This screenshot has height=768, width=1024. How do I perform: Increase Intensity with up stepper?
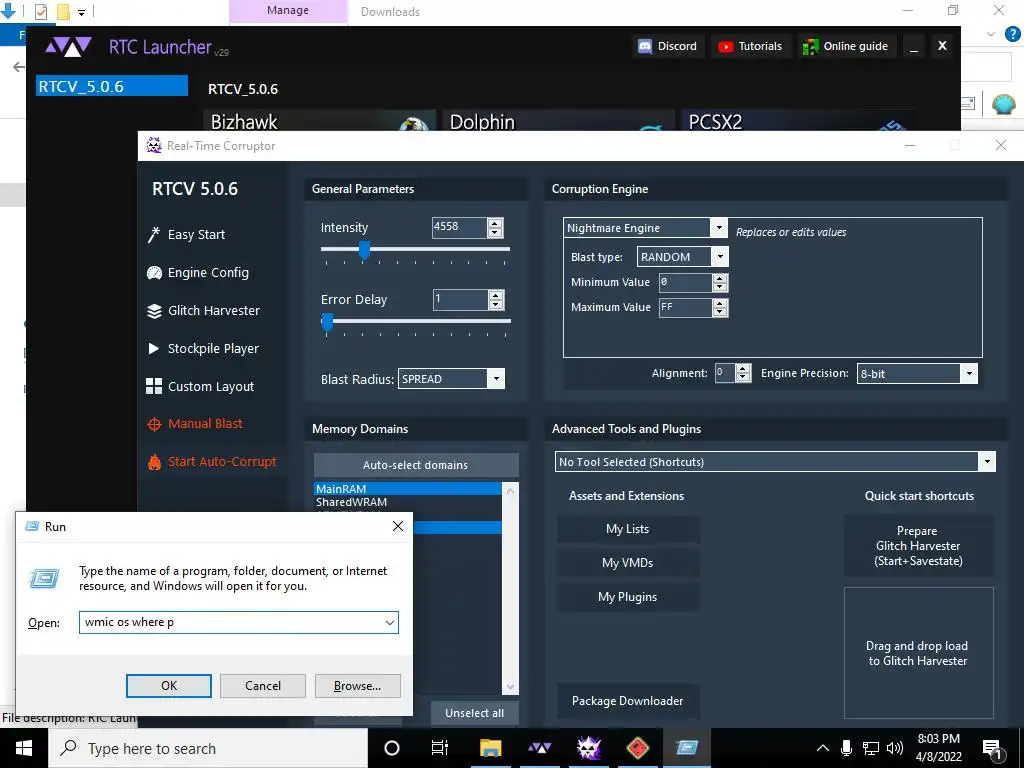(495, 223)
